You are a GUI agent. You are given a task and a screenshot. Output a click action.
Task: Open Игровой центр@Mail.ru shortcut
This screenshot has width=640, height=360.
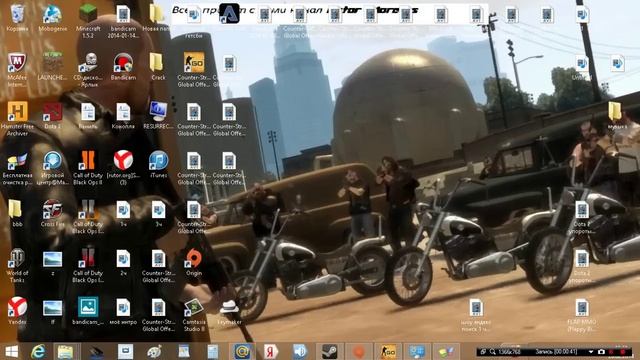53,167
